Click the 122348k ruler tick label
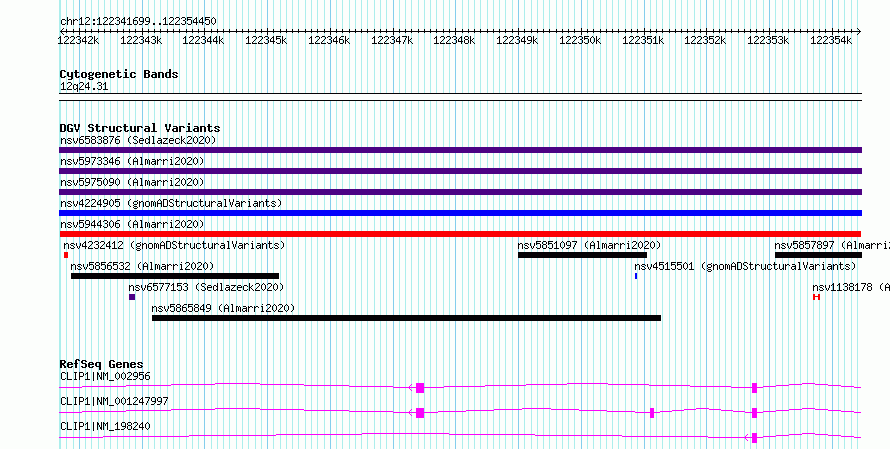Image resolution: width=890 pixels, height=449 pixels. coord(455,40)
